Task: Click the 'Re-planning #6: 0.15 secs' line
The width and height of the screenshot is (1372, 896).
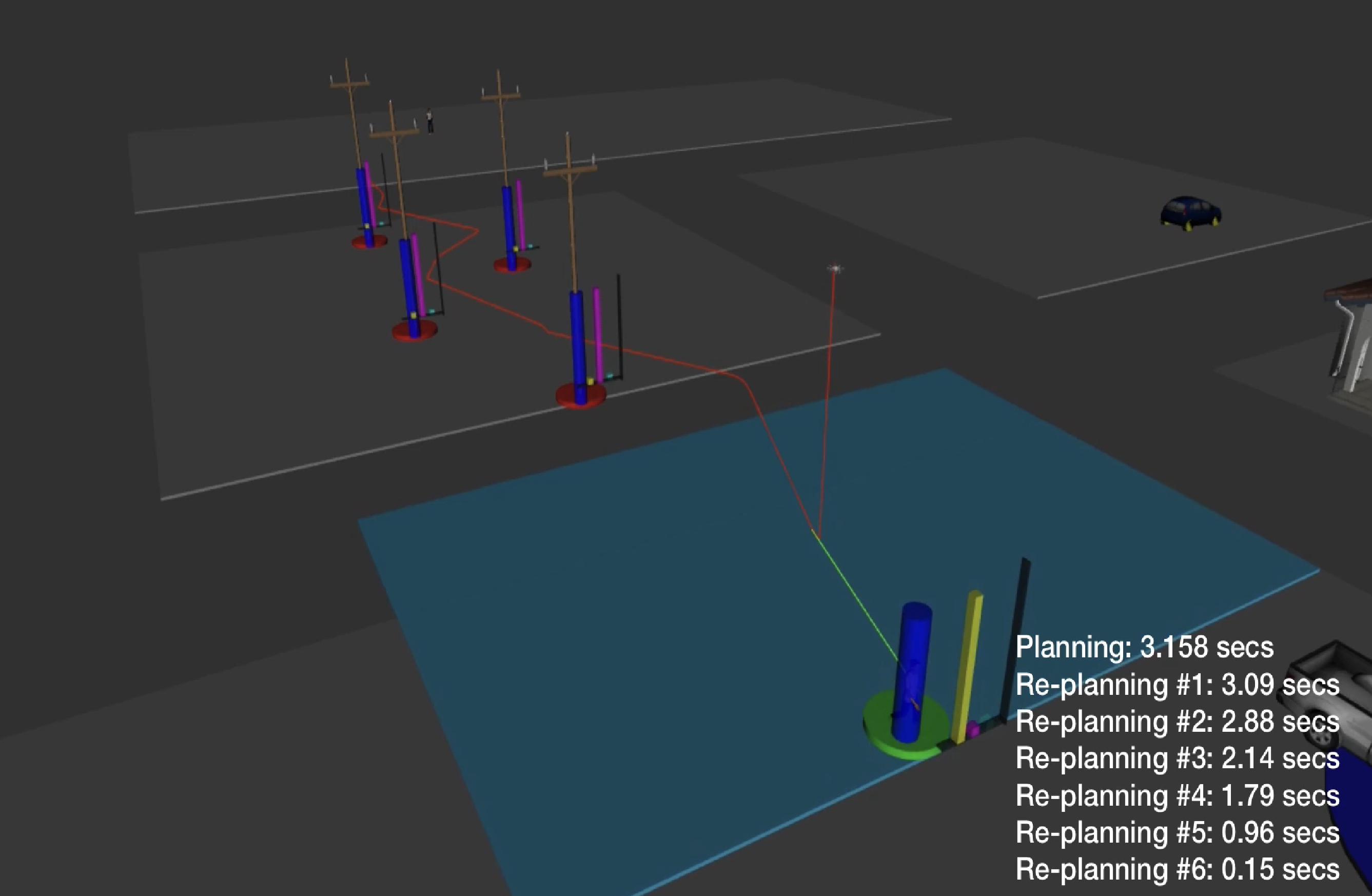Action: 1177,869
